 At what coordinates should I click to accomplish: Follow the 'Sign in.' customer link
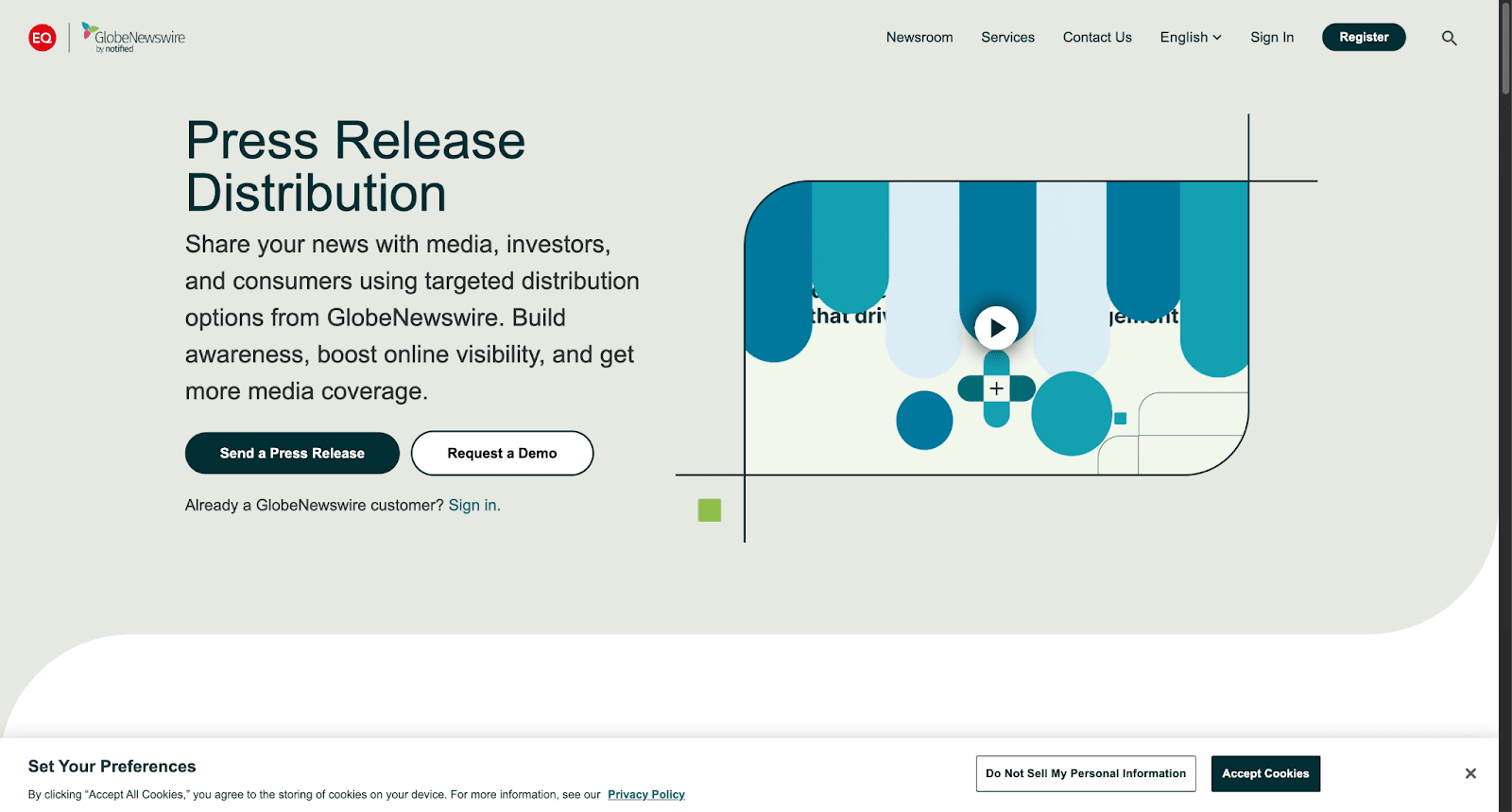click(474, 505)
